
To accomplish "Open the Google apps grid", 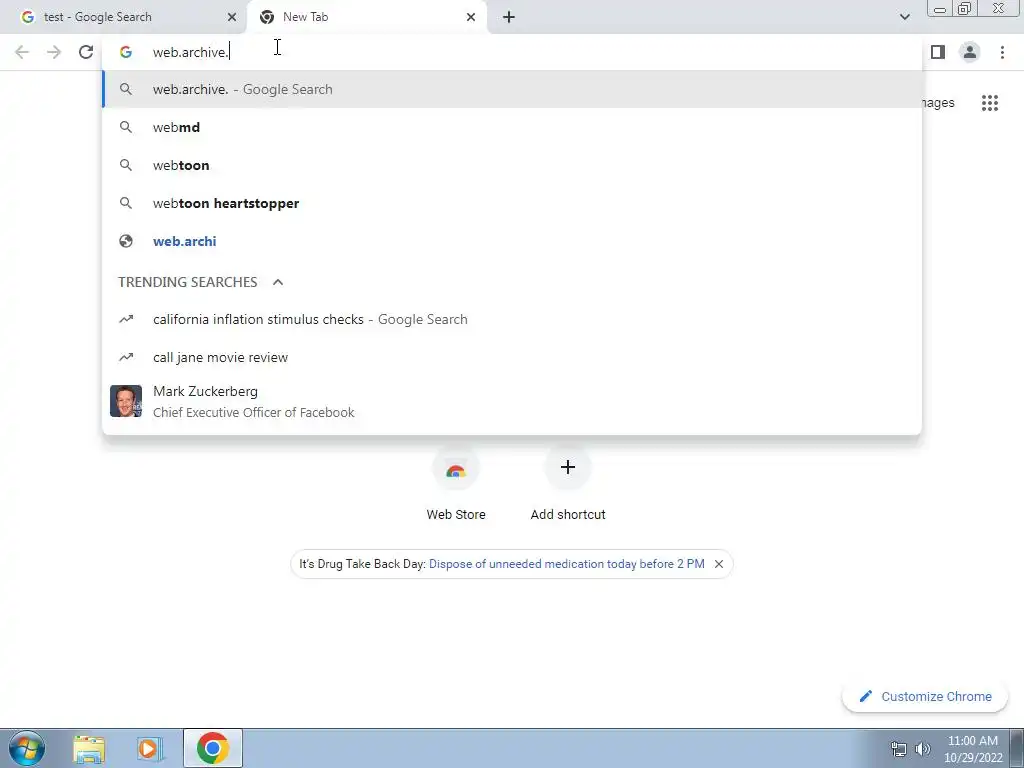I will [990, 103].
